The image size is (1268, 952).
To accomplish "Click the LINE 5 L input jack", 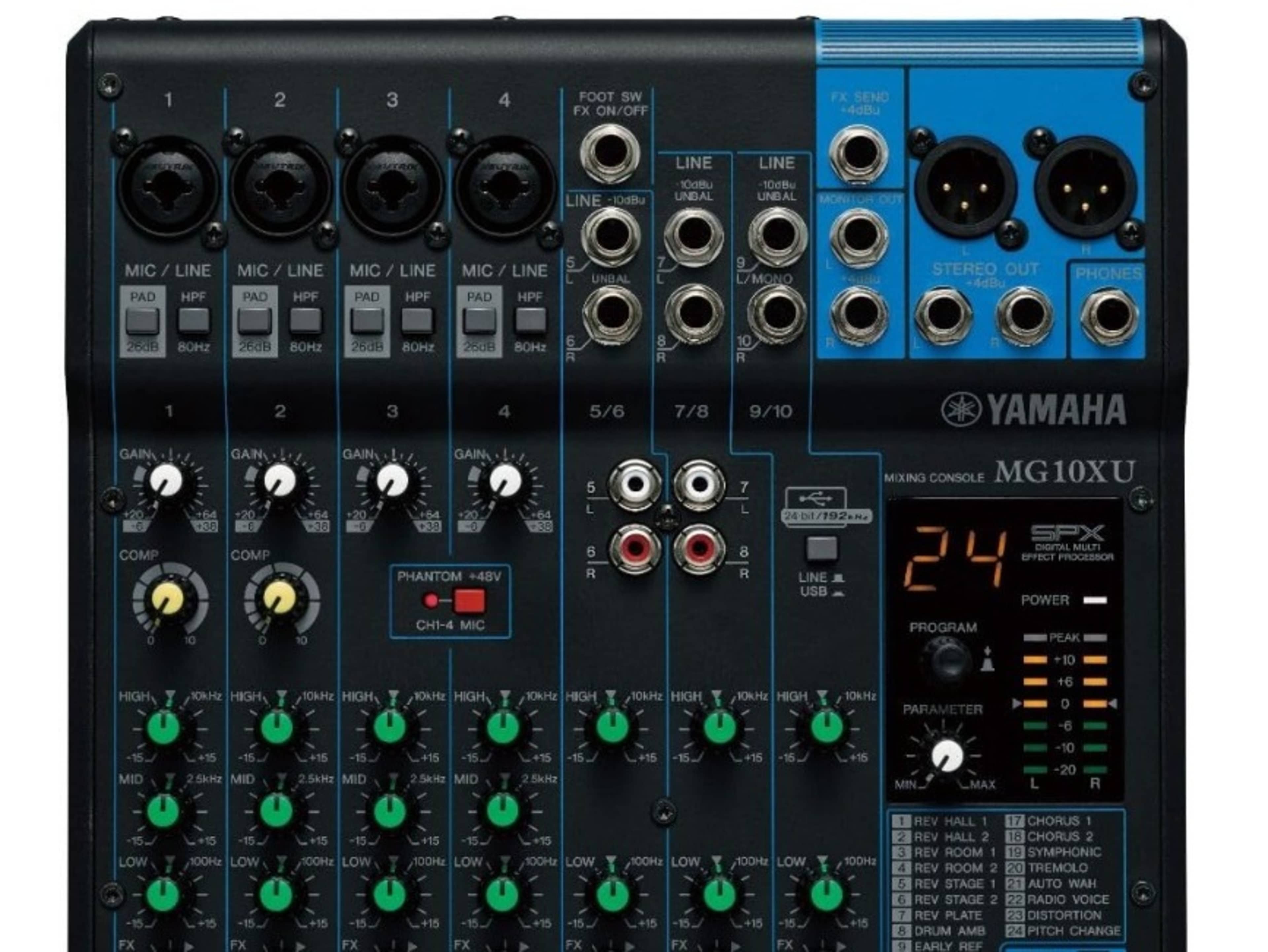I will (611, 237).
